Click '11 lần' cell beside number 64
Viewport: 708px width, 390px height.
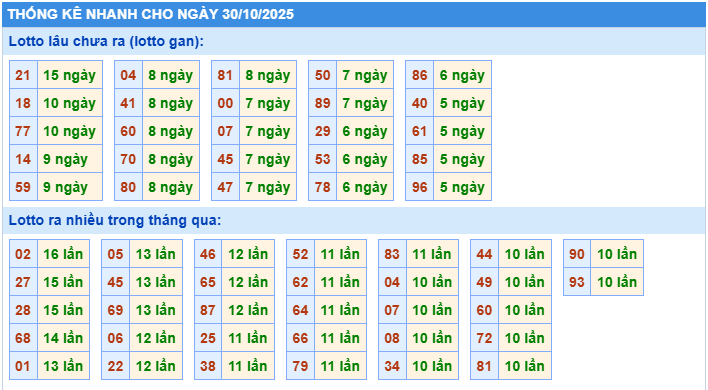340,310
